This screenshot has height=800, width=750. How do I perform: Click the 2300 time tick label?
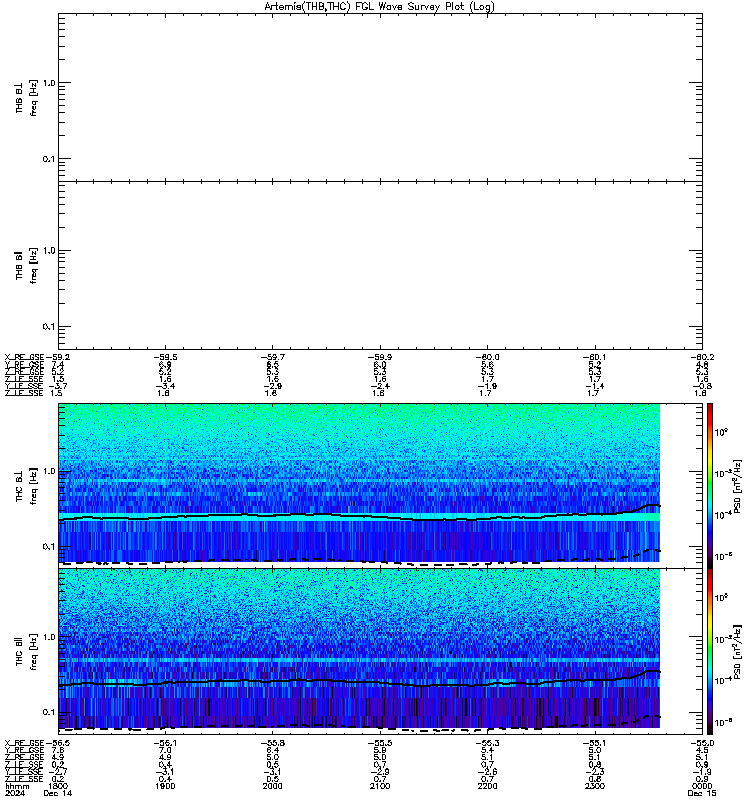click(594, 786)
